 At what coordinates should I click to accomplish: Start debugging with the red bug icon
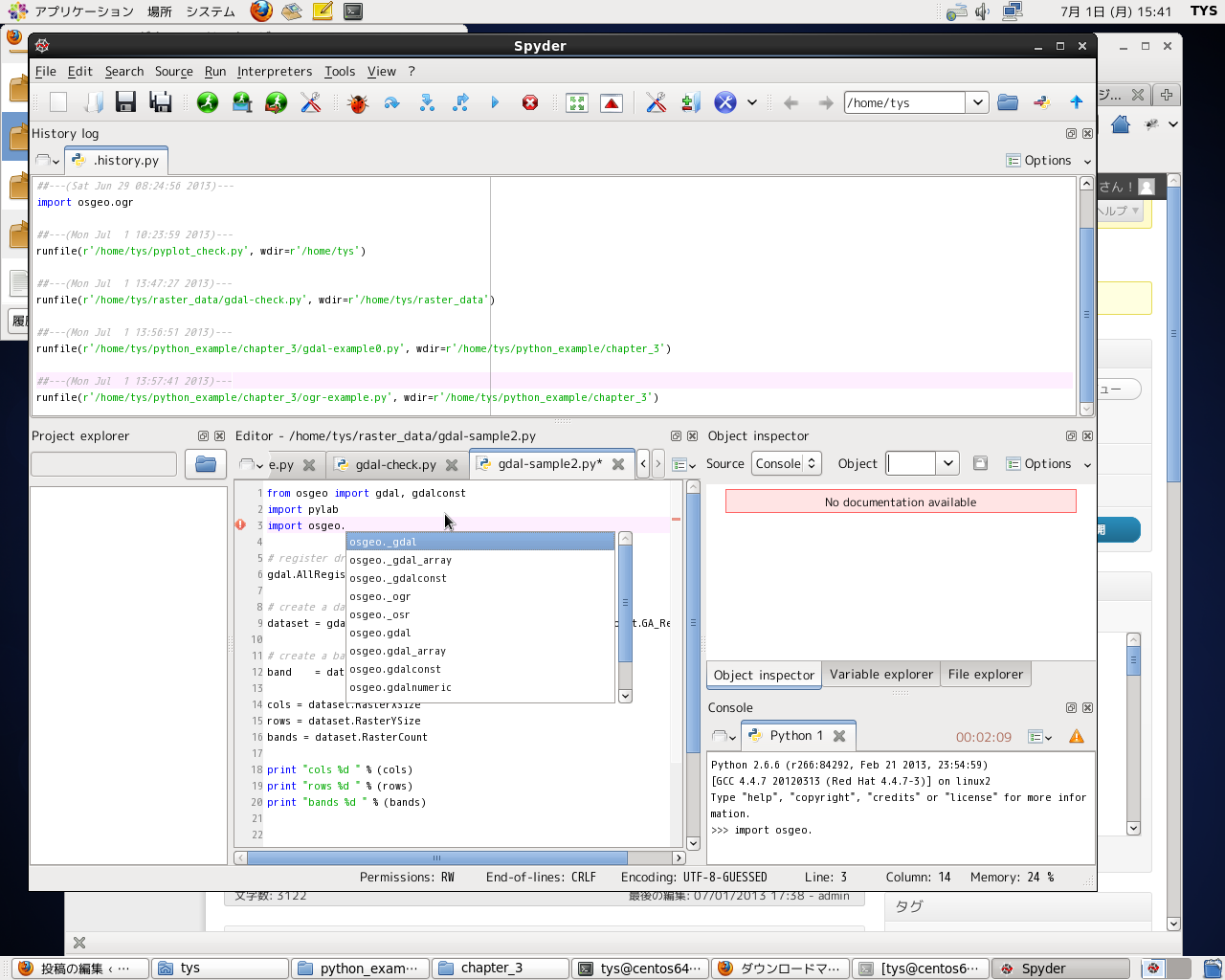coord(358,102)
